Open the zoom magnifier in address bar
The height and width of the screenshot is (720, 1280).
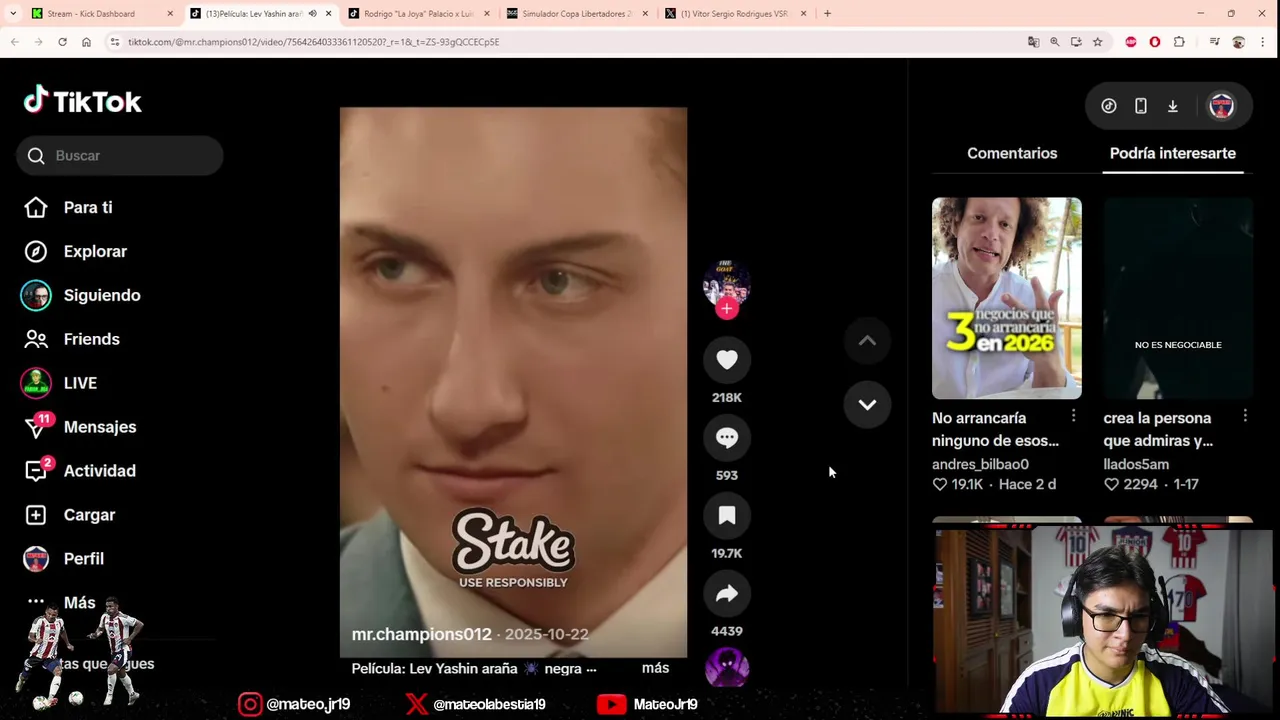[1055, 42]
